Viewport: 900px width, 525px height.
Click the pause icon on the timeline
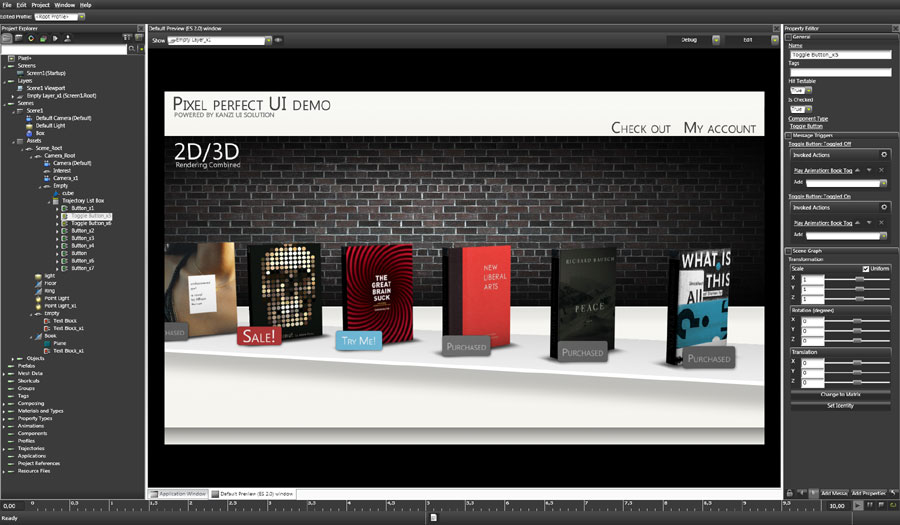870,505
